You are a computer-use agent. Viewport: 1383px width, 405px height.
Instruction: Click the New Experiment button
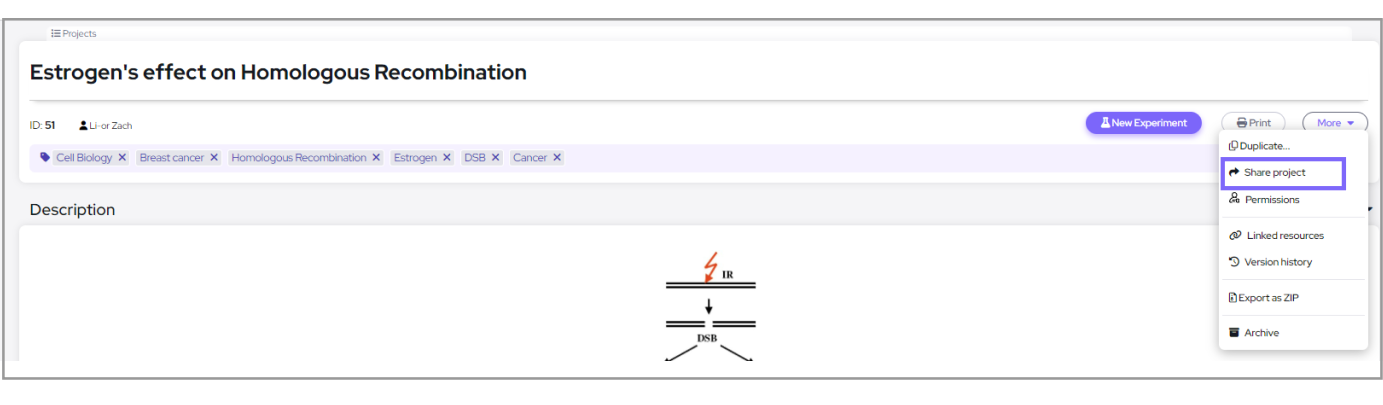[x=1144, y=123]
